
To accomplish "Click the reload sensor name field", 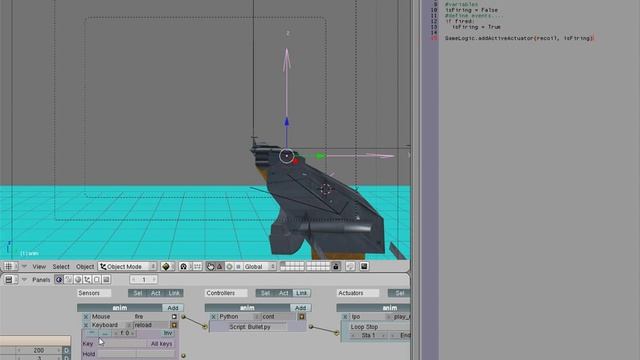I will pyautogui.click(x=151, y=325).
